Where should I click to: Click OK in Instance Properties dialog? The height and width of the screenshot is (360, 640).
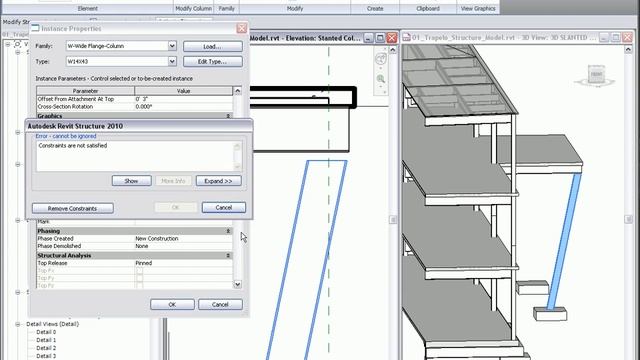click(x=172, y=304)
